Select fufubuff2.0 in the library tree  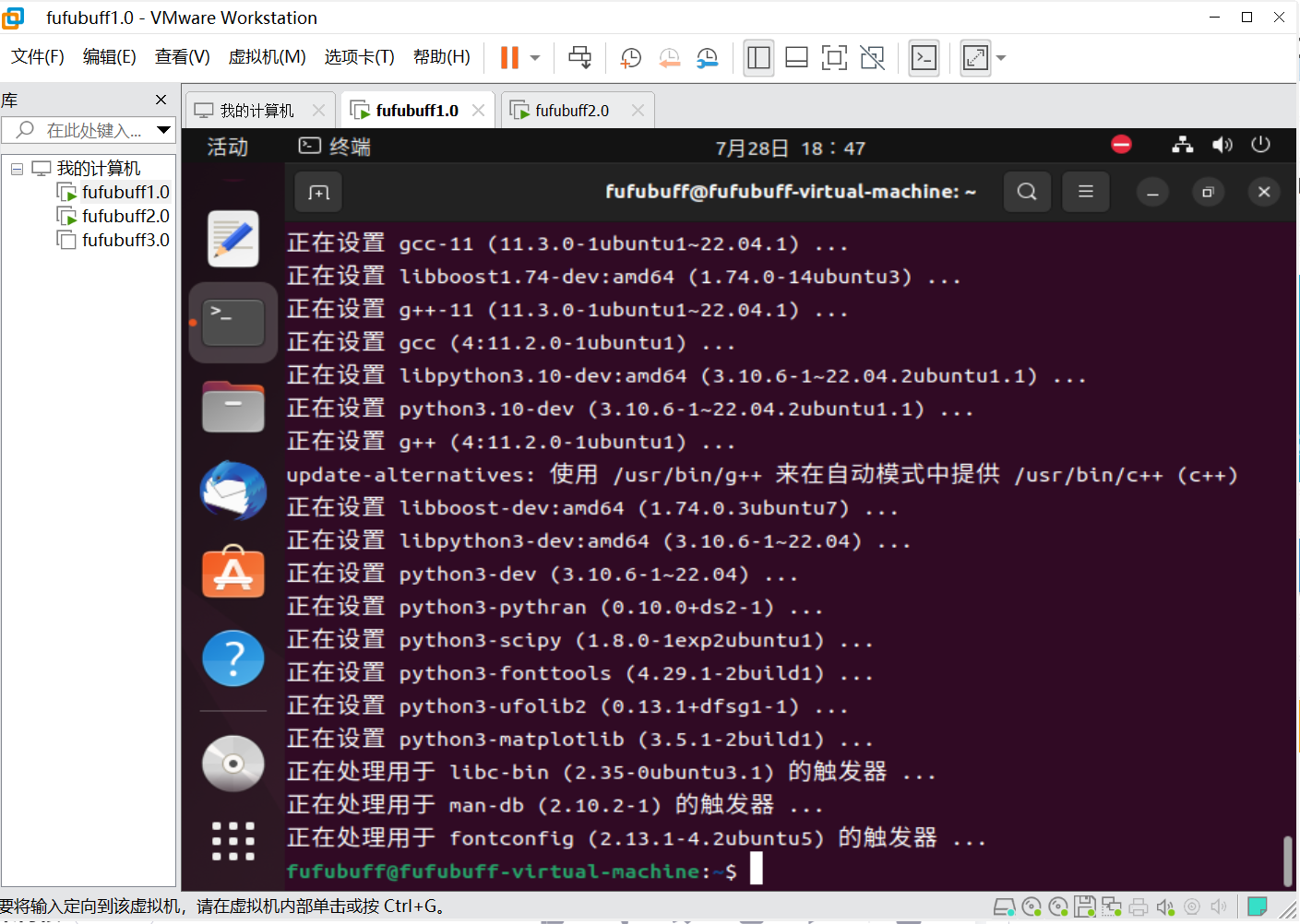[x=114, y=217]
